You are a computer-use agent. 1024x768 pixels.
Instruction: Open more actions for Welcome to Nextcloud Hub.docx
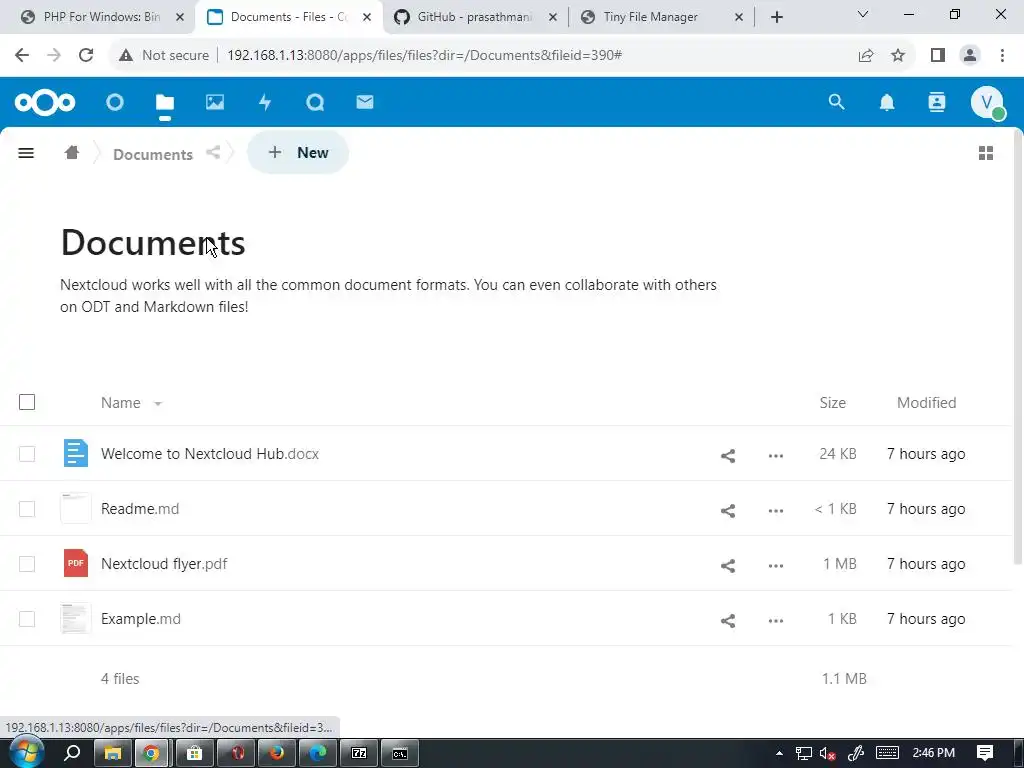point(775,456)
